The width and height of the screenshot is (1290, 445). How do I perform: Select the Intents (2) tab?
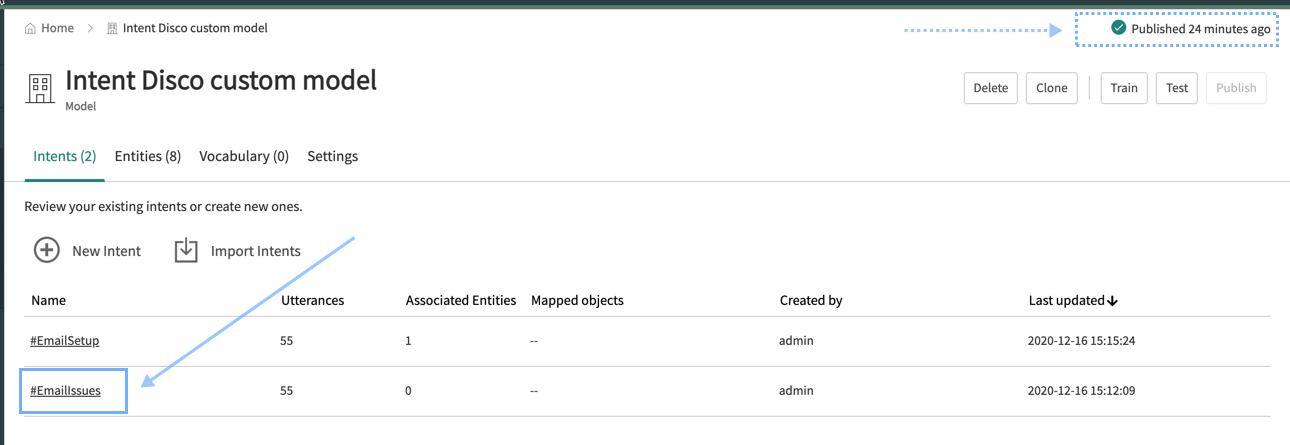tap(65, 156)
